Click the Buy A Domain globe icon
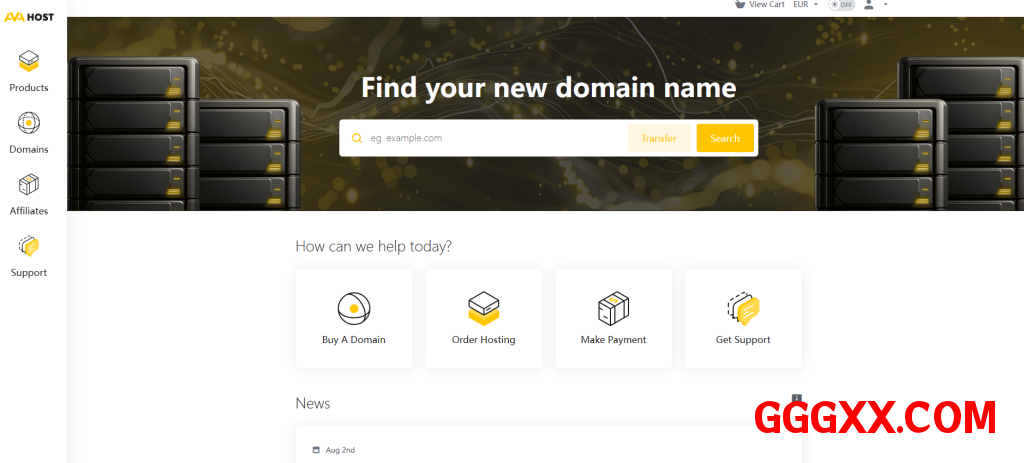 (353, 308)
